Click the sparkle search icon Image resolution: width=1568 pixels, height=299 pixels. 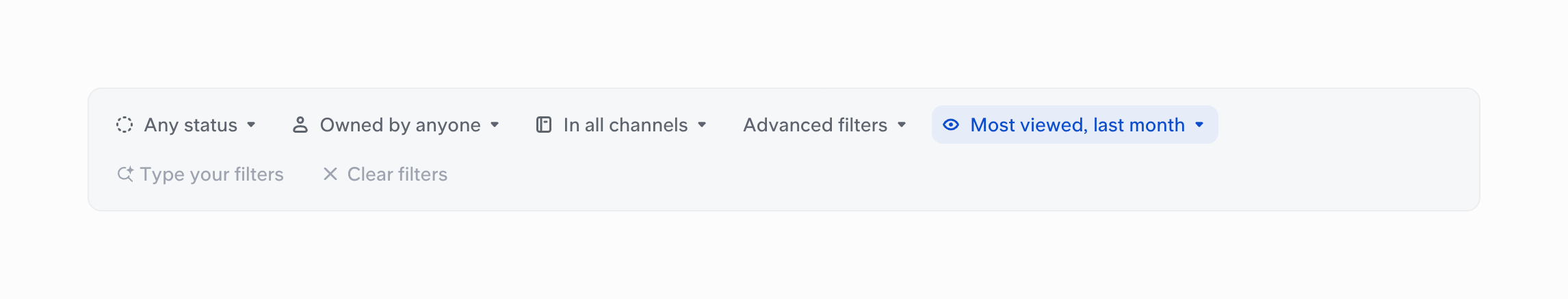pyautogui.click(x=125, y=174)
